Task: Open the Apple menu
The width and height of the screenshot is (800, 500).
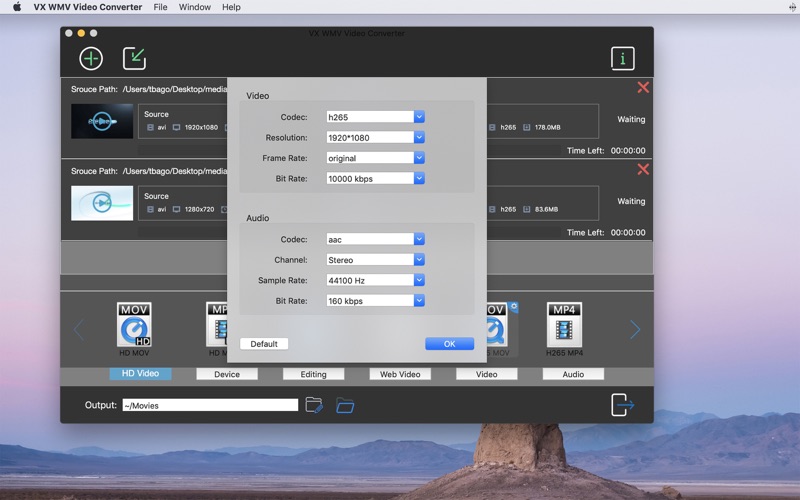Action: click(x=17, y=7)
